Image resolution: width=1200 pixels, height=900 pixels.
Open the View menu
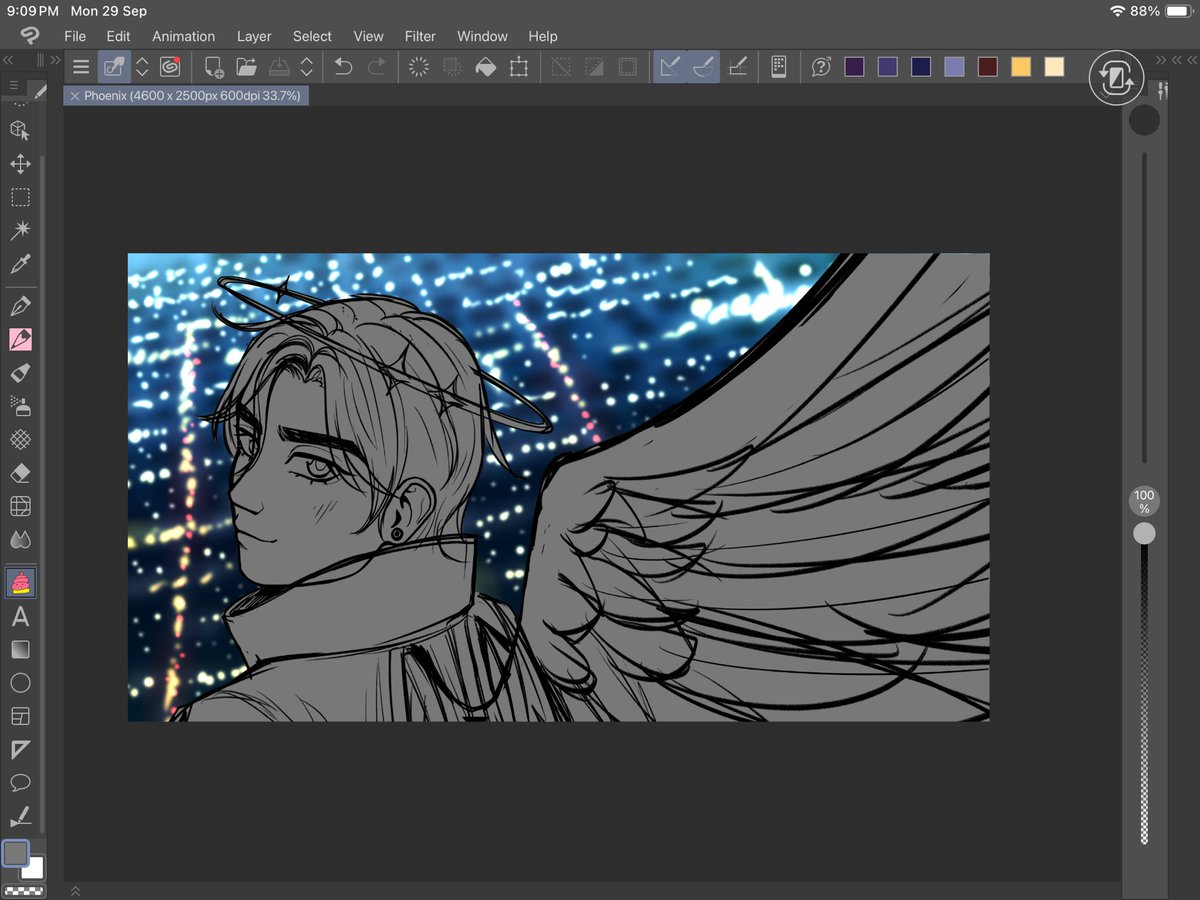[x=368, y=36]
